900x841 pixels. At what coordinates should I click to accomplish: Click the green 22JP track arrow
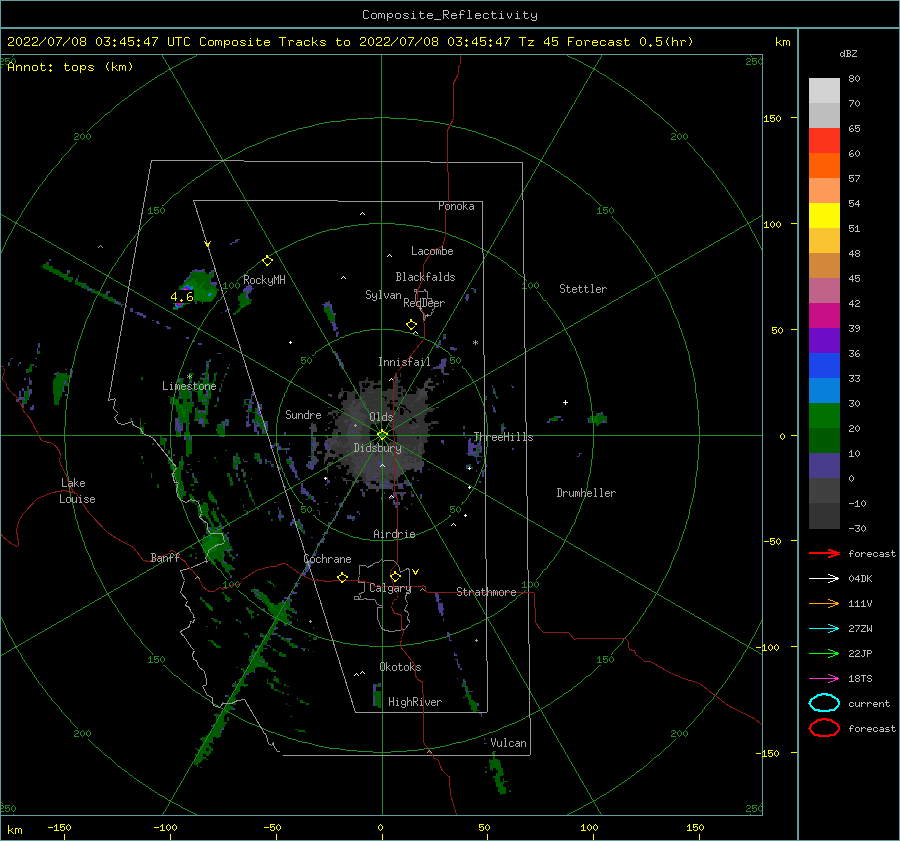[x=824, y=653]
